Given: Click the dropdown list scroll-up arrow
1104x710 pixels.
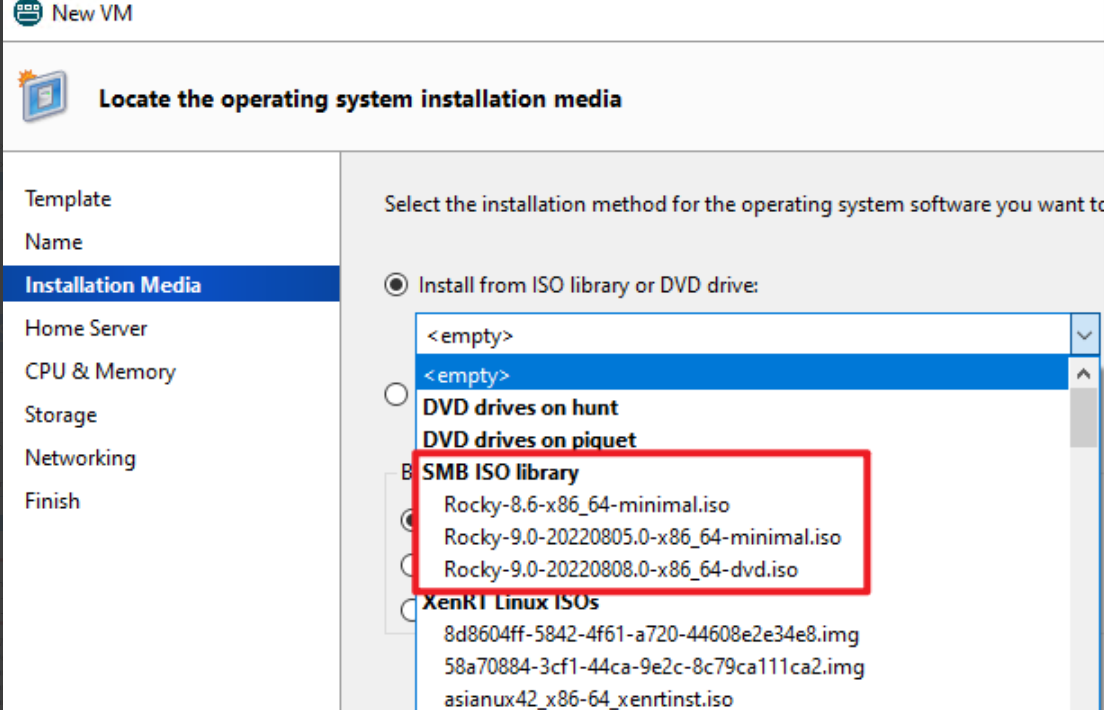Looking at the screenshot, I should (x=1083, y=375).
